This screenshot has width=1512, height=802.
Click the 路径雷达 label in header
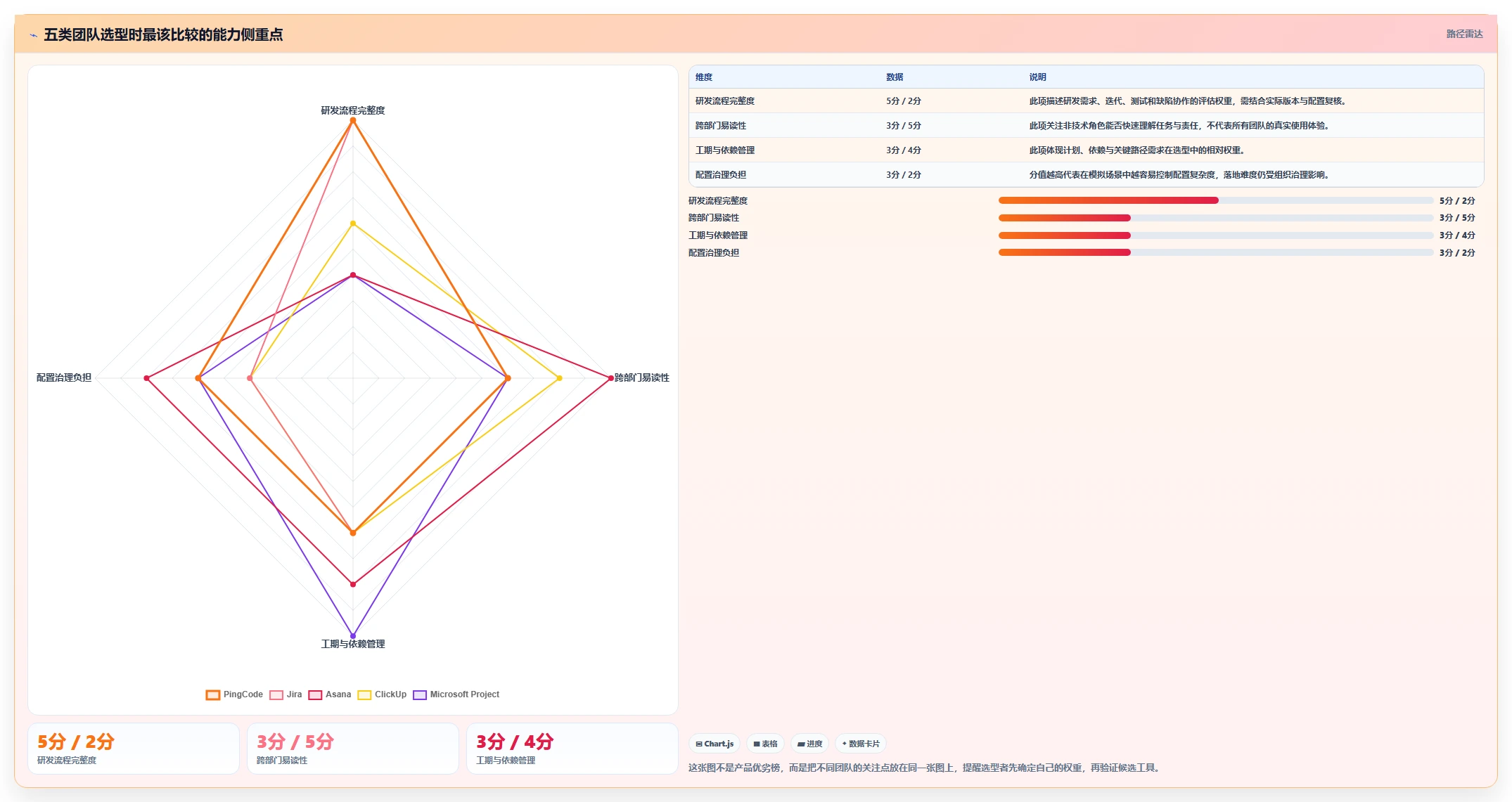tap(1464, 34)
